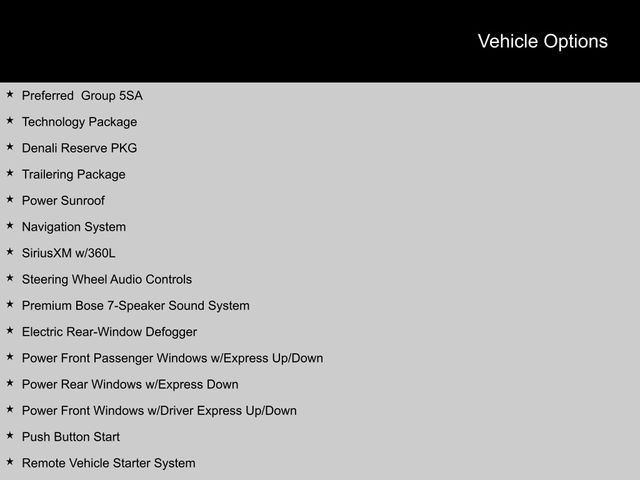Click the star bullet beside Preferred Group 5SA
Viewport: 640px width, 480px height.
(x=9, y=95)
